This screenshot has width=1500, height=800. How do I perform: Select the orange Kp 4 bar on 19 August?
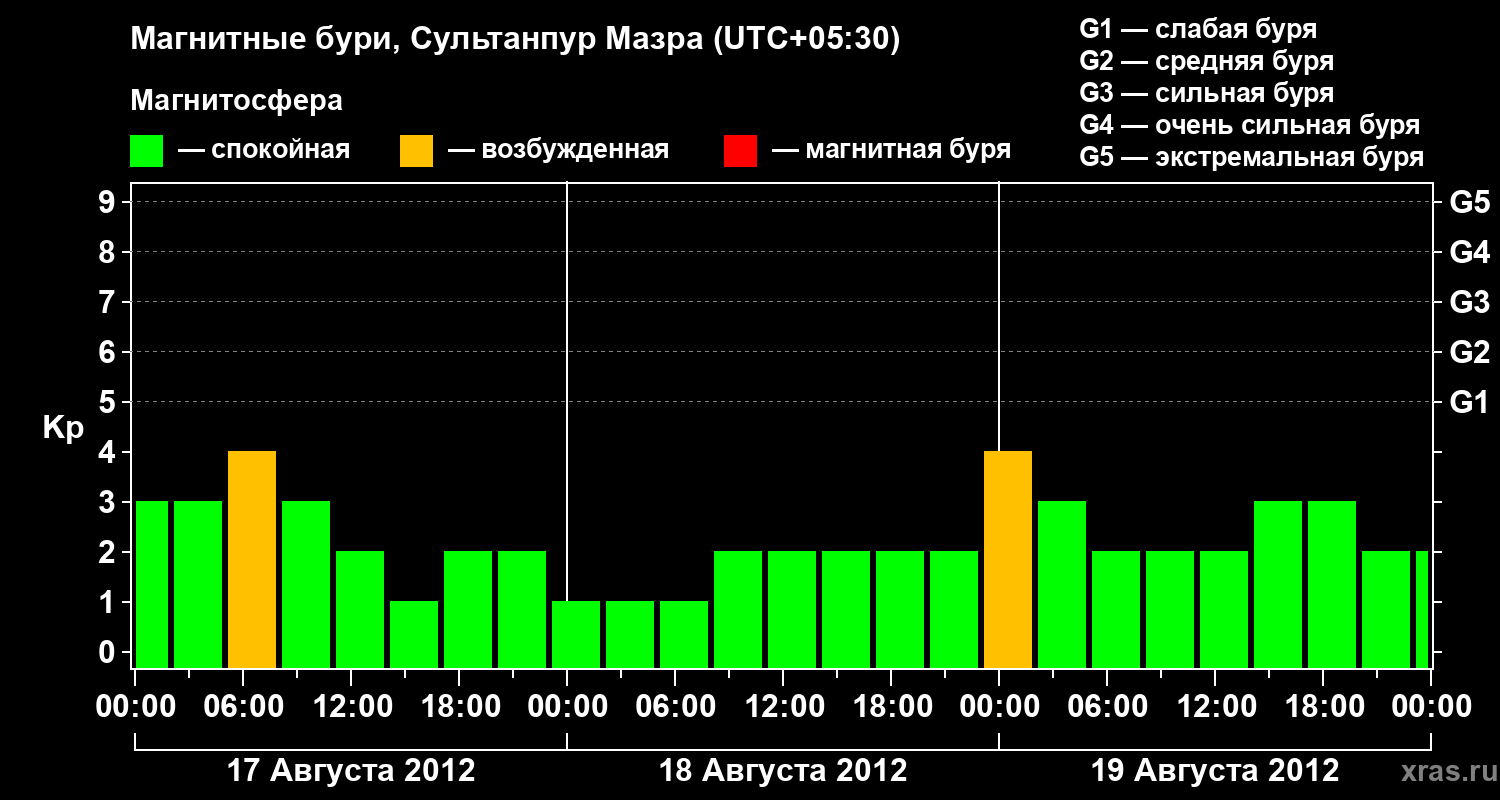tap(1008, 560)
